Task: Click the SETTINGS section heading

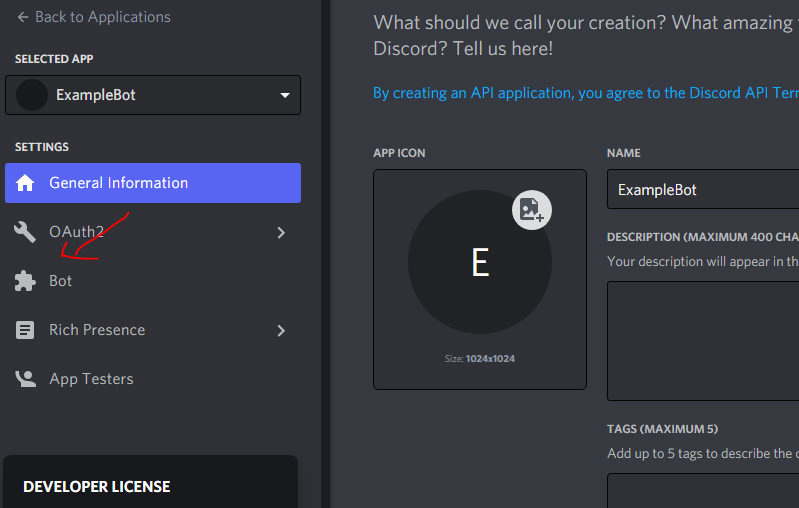Action: (42, 147)
